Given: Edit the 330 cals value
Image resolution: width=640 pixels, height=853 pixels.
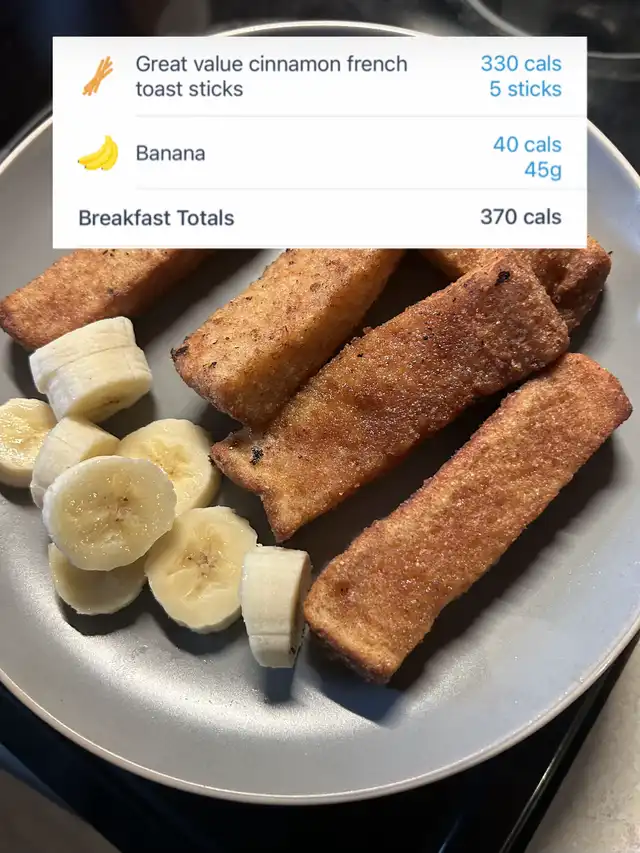Looking at the screenshot, I should [521, 64].
